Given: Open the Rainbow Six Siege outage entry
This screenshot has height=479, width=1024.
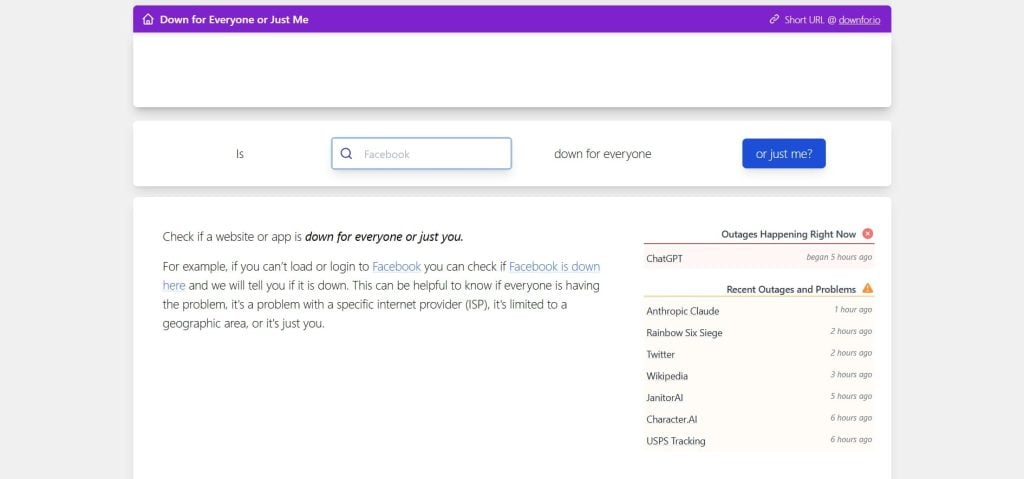Looking at the screenshot, I should coord(684,333).
